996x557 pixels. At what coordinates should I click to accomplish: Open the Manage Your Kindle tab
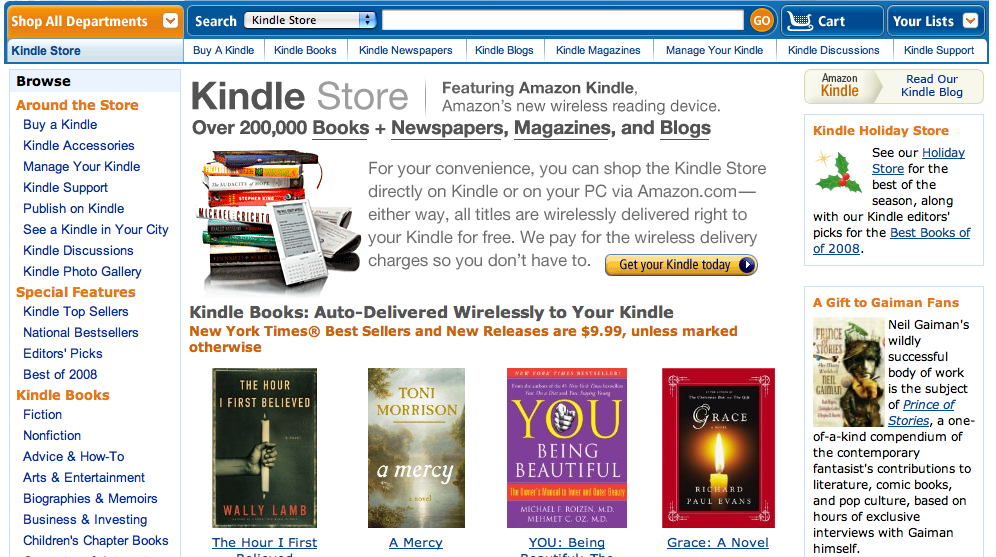pyautogui.click(x=714, y=50)
